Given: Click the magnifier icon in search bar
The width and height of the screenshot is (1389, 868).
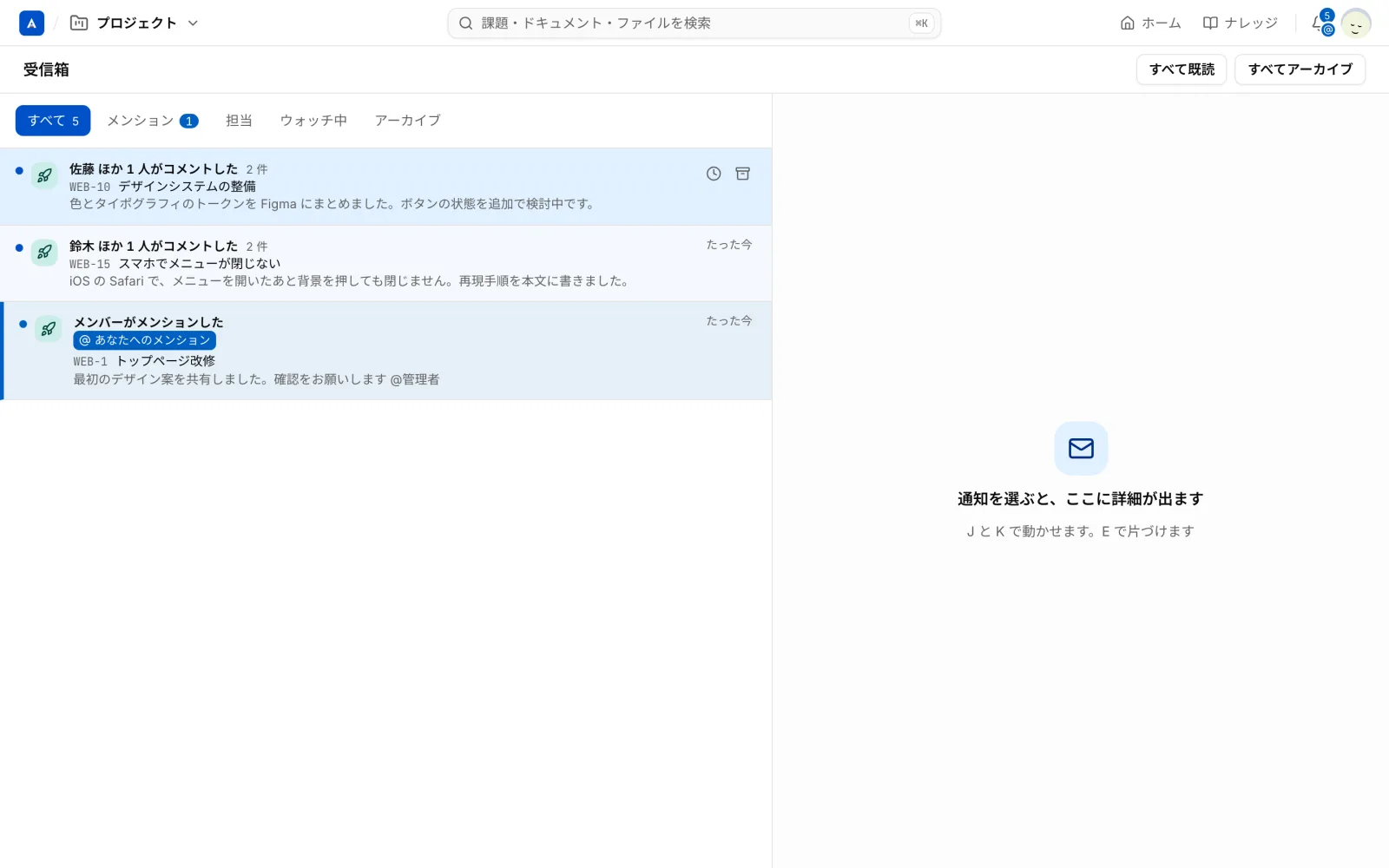Looking at the screenshot, I should tap(466, 23).
